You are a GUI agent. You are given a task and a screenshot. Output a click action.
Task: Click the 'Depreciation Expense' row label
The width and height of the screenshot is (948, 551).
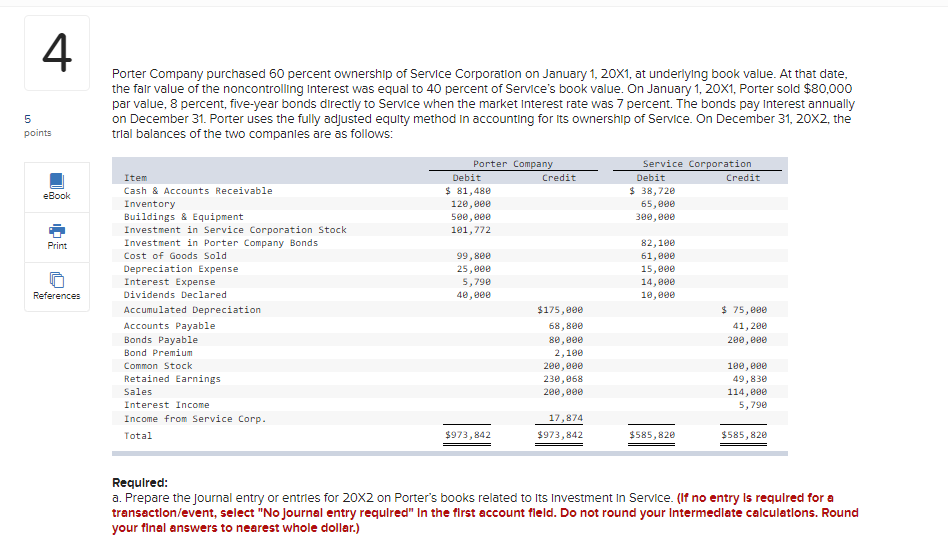click(x=181, y=269)
